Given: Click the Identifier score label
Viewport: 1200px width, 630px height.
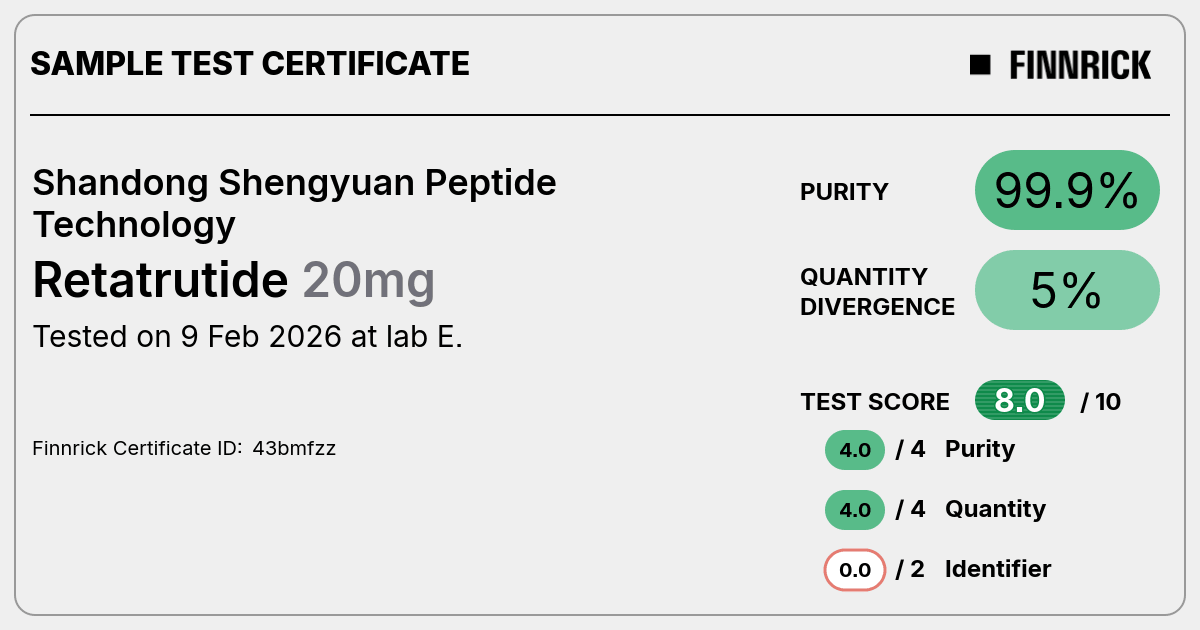Looking at the screenshot, I should pyautogui.click(x=998, y=569).
